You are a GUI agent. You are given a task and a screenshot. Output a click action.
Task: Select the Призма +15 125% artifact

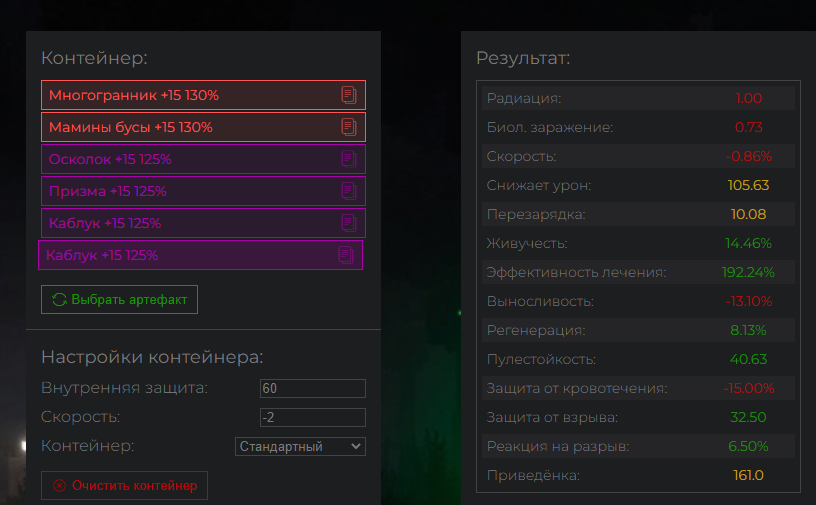[203, 191]
